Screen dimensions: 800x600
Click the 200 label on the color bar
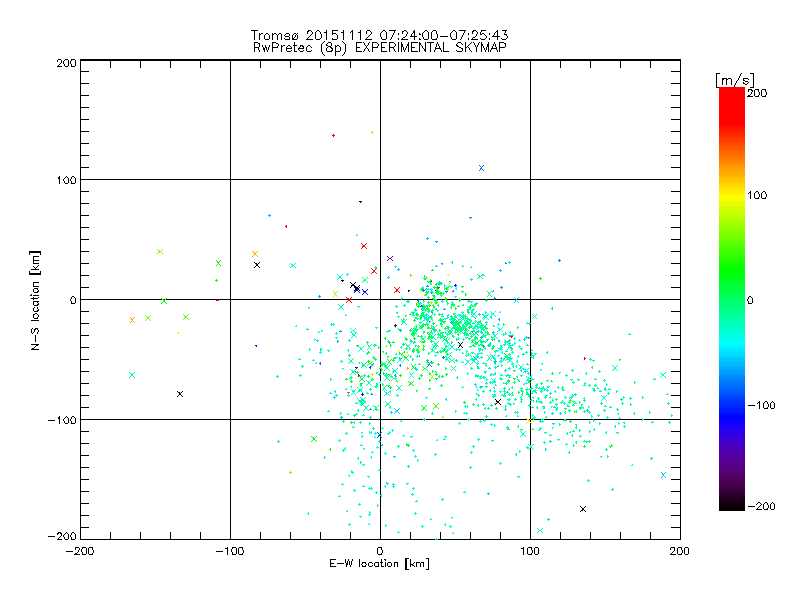click(757, 93)
